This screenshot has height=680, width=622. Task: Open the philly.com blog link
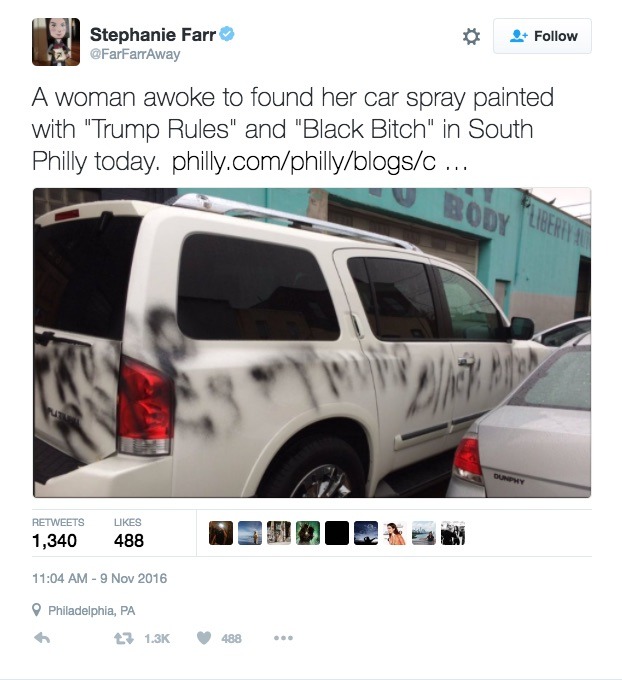pyautogui.click(x=320, y=162)
